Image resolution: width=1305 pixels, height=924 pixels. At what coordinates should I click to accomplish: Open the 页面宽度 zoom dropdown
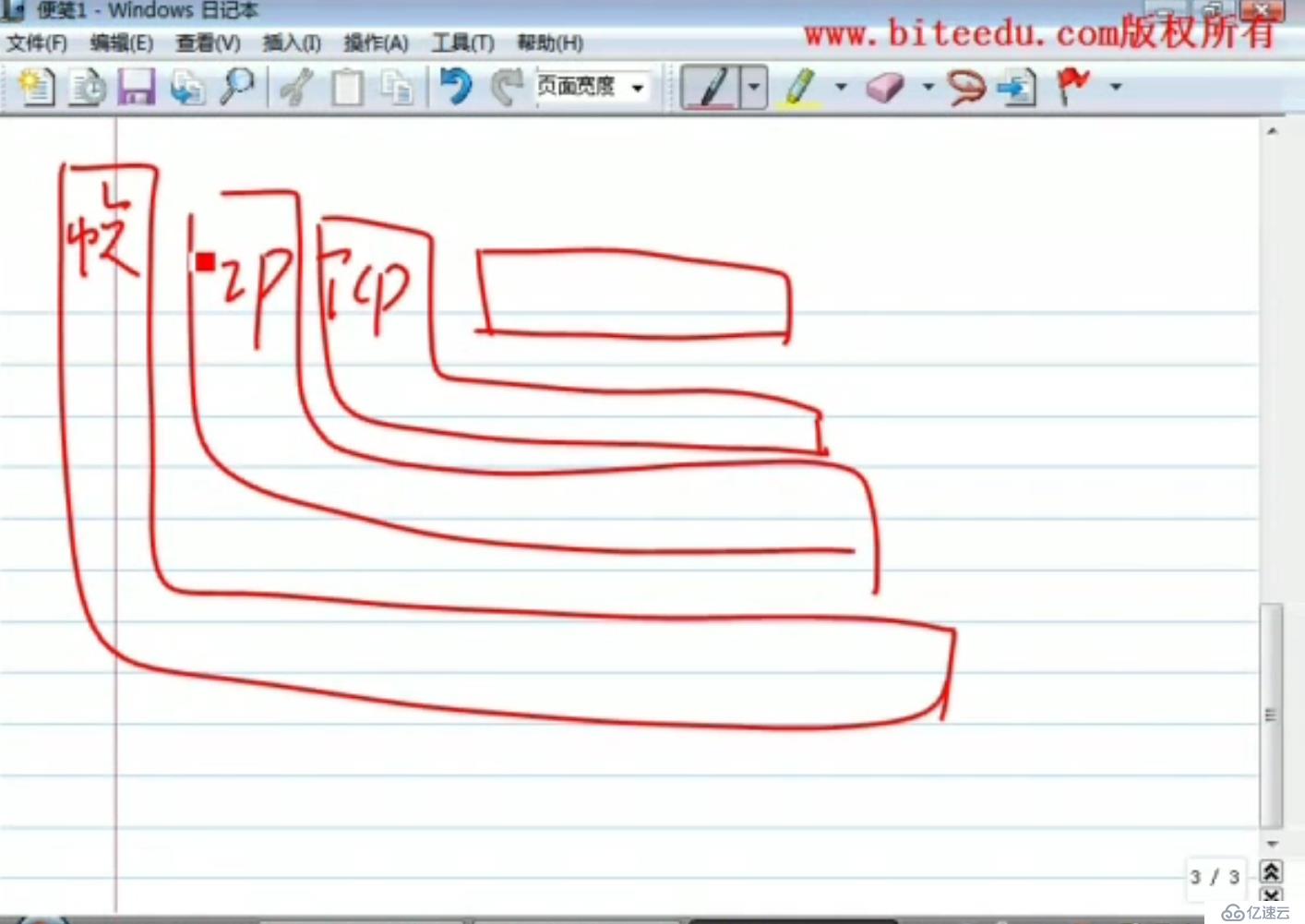point(638,88)
